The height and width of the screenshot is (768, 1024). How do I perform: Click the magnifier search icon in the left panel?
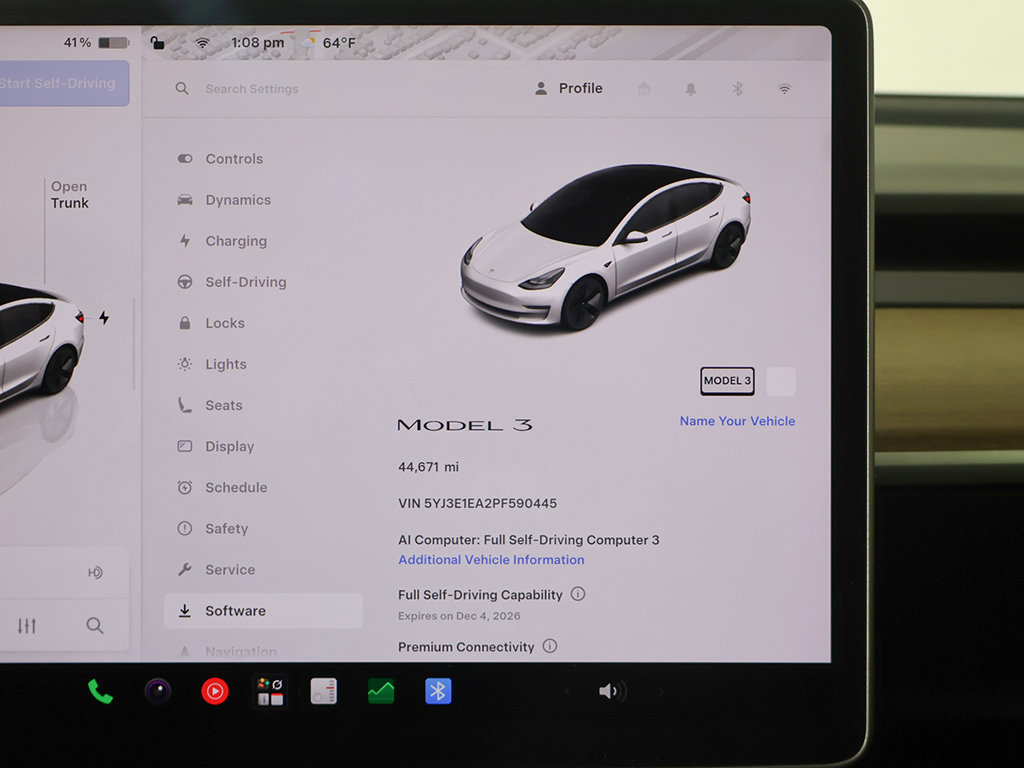(x=95, y=626)
